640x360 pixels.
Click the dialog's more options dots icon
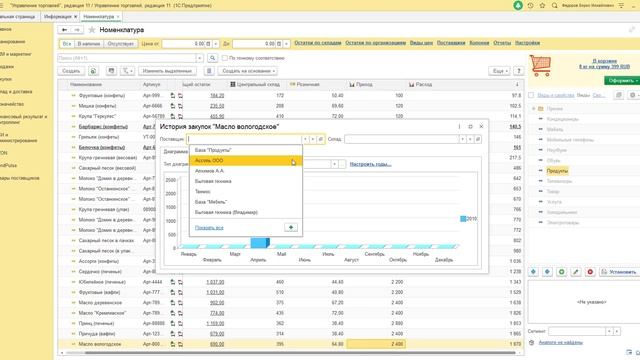tap(459, 127)
